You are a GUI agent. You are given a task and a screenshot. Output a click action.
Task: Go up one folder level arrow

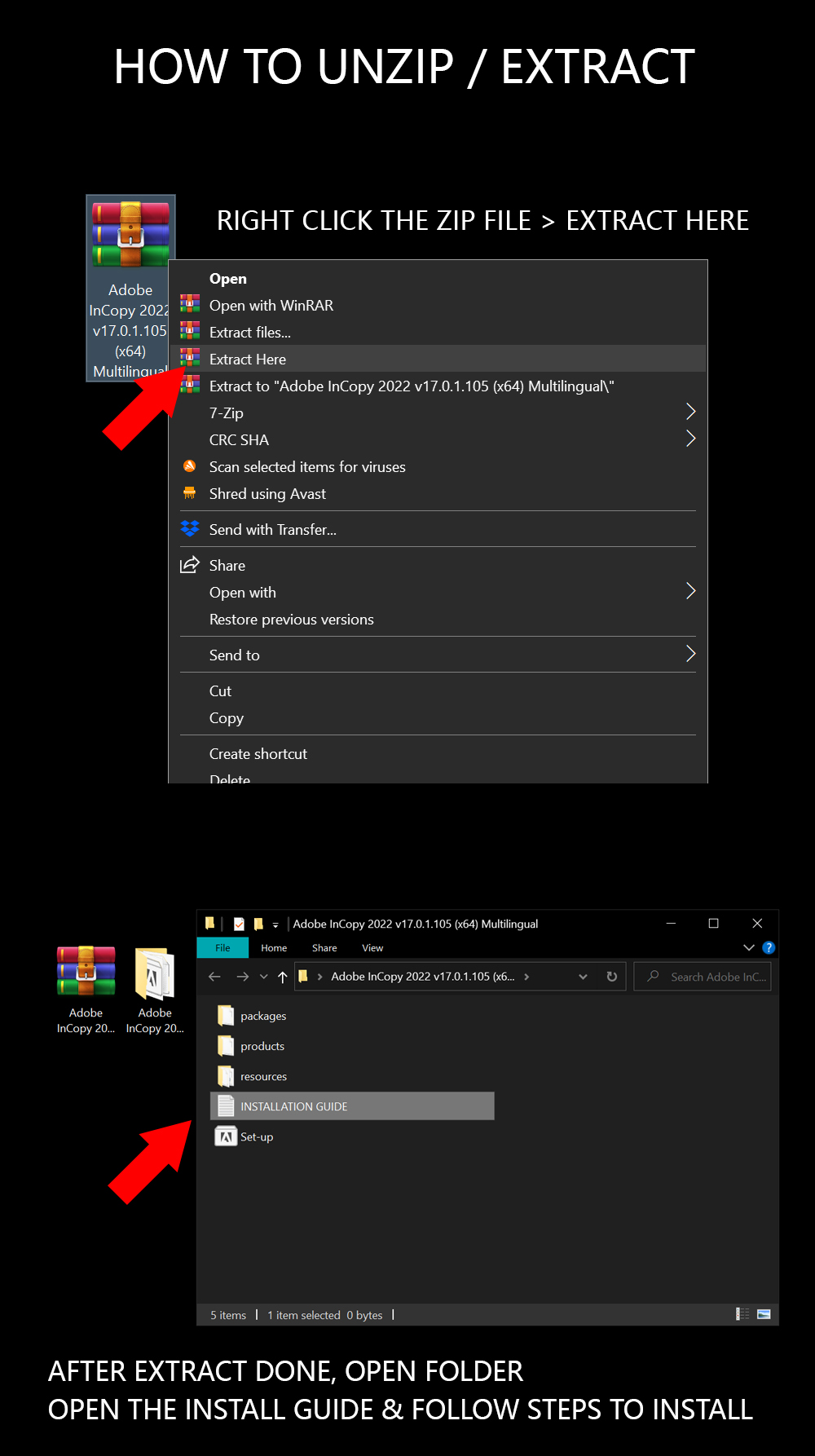[x=283, y=977]
